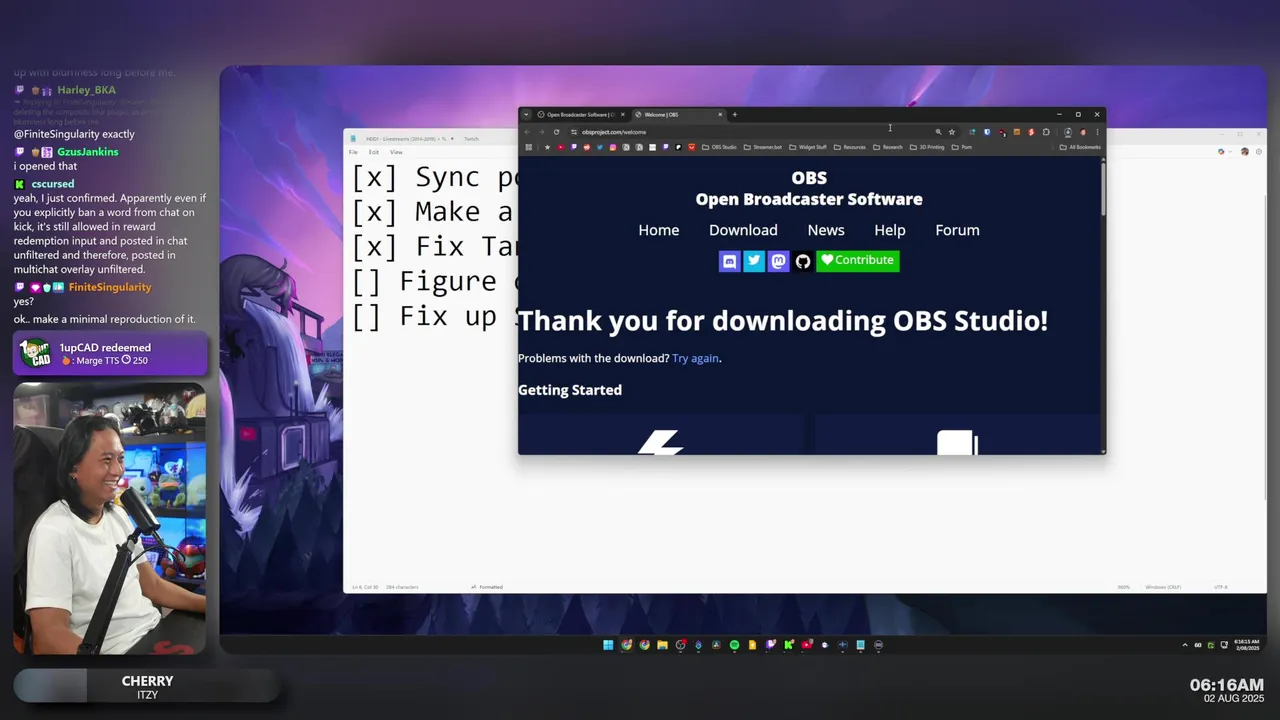Viewport: 1280px width, 720px height.
Task: Click the cscursed username in chat
Action: tap(52, 184)
